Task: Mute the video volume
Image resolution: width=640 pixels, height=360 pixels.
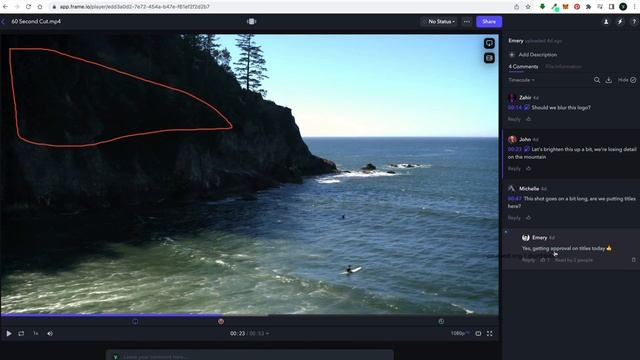Action: point(50,333)
